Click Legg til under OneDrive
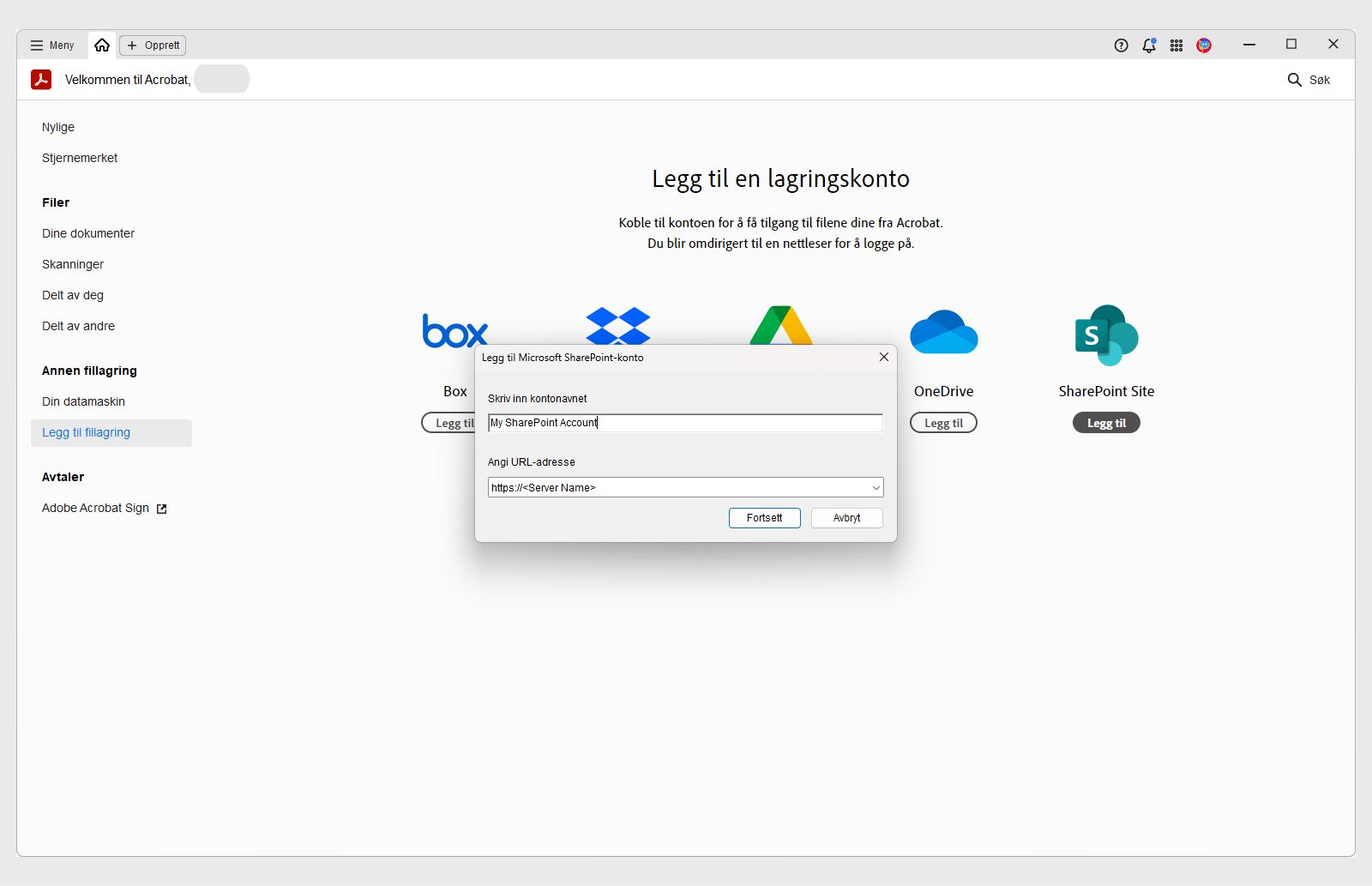The height and width of the screenshot is (886, 1372). pos(943,422)
